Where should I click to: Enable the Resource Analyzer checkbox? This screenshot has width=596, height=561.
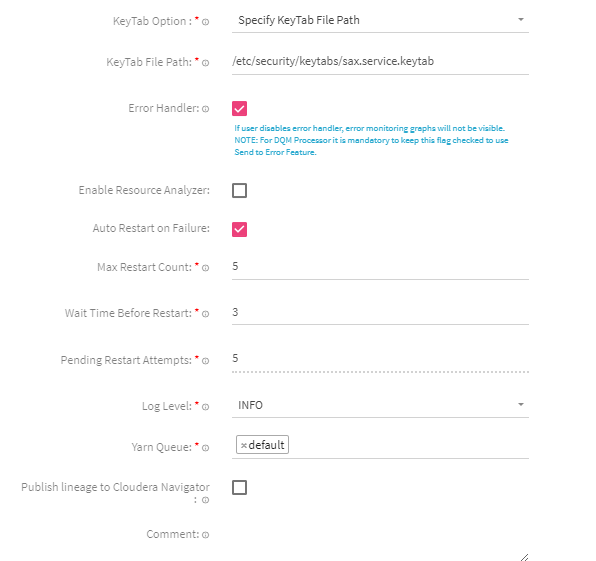tap(239, 190)
